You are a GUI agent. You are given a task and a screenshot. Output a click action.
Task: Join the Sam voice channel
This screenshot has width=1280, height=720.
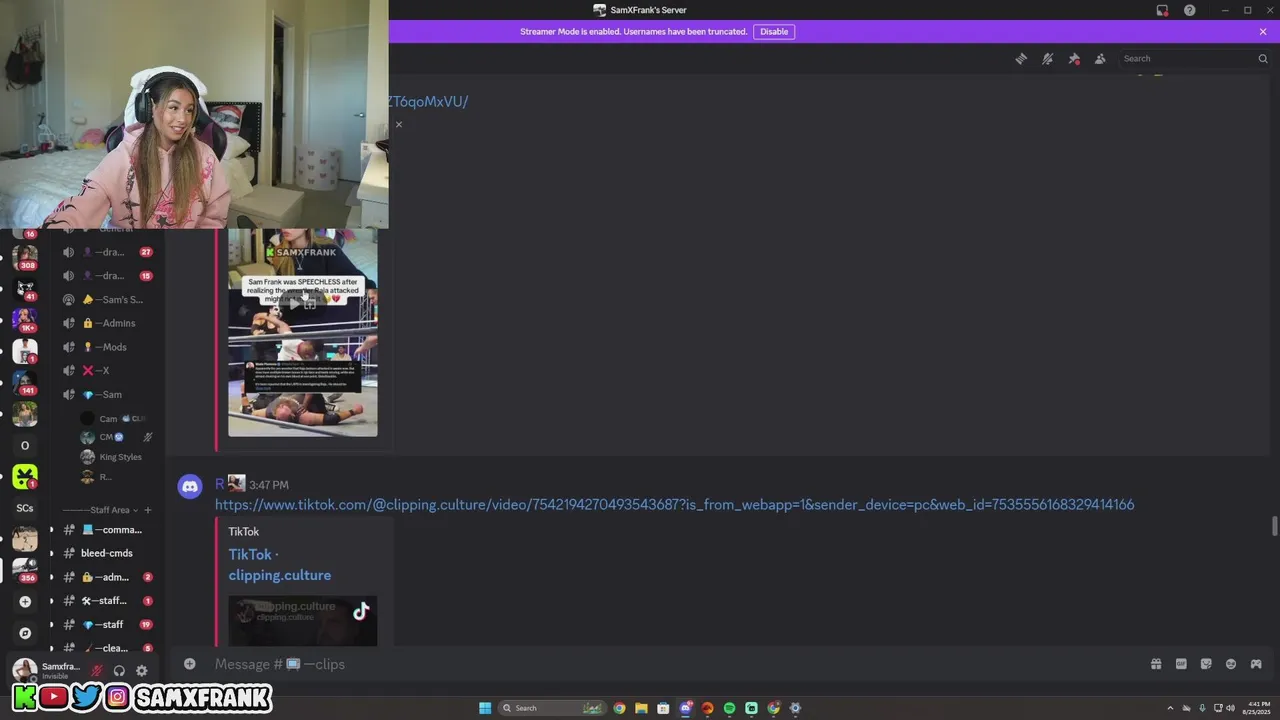[108, 395]
